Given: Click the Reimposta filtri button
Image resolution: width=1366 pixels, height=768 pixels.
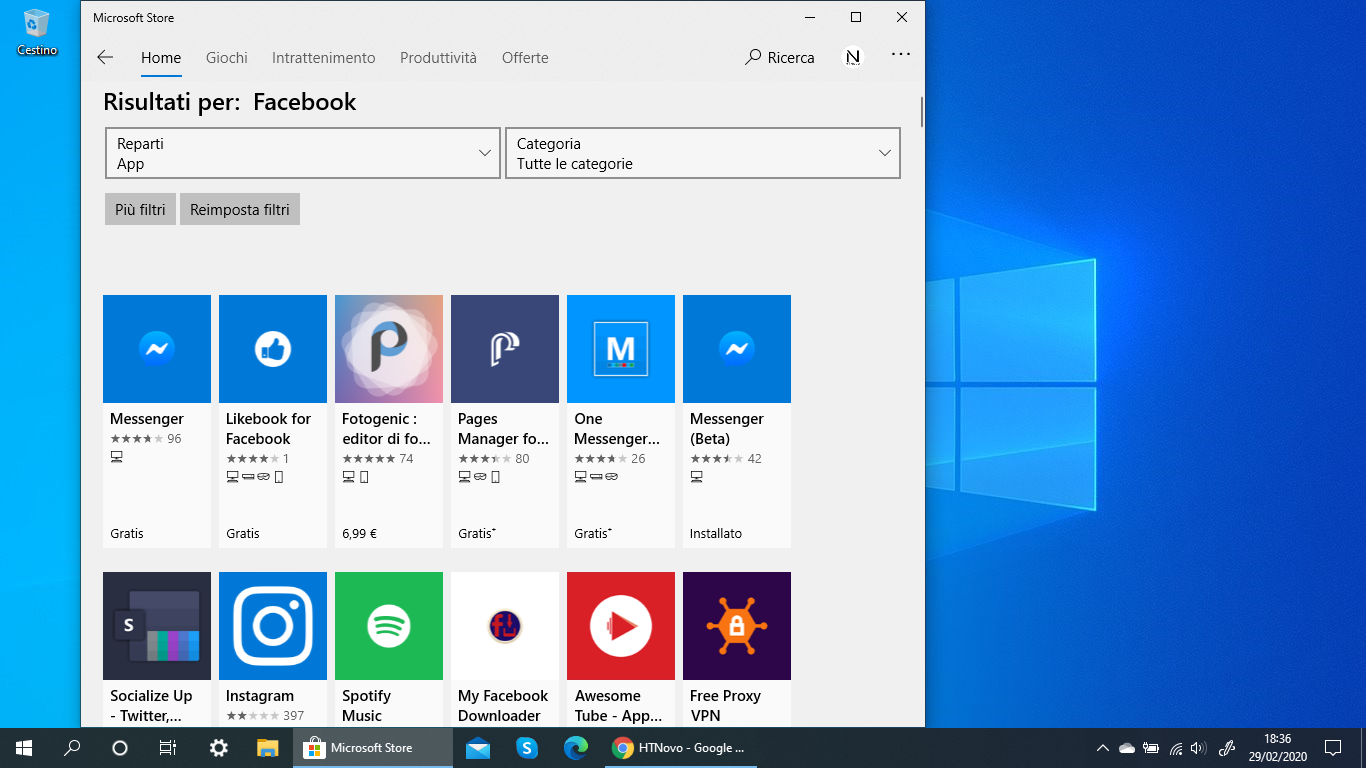Looking at the screenshot, I should tap(240, 209).
